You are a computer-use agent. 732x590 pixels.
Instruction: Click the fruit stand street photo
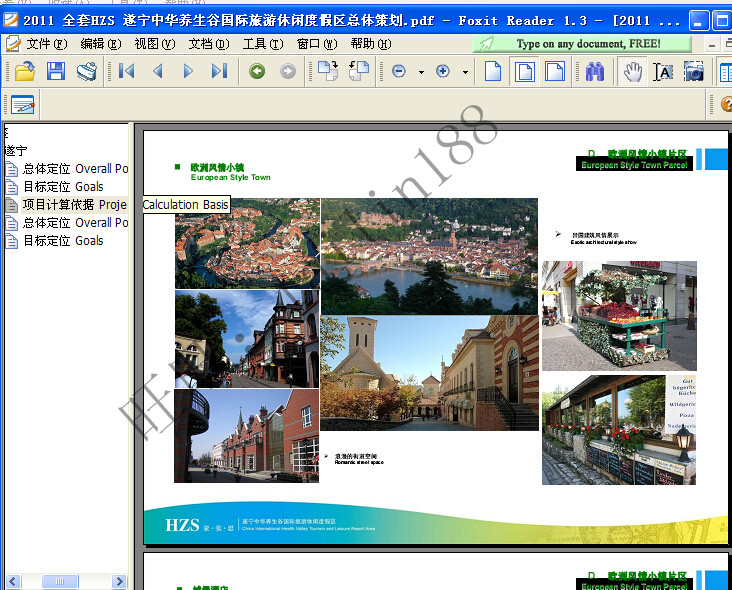point(619,316)
